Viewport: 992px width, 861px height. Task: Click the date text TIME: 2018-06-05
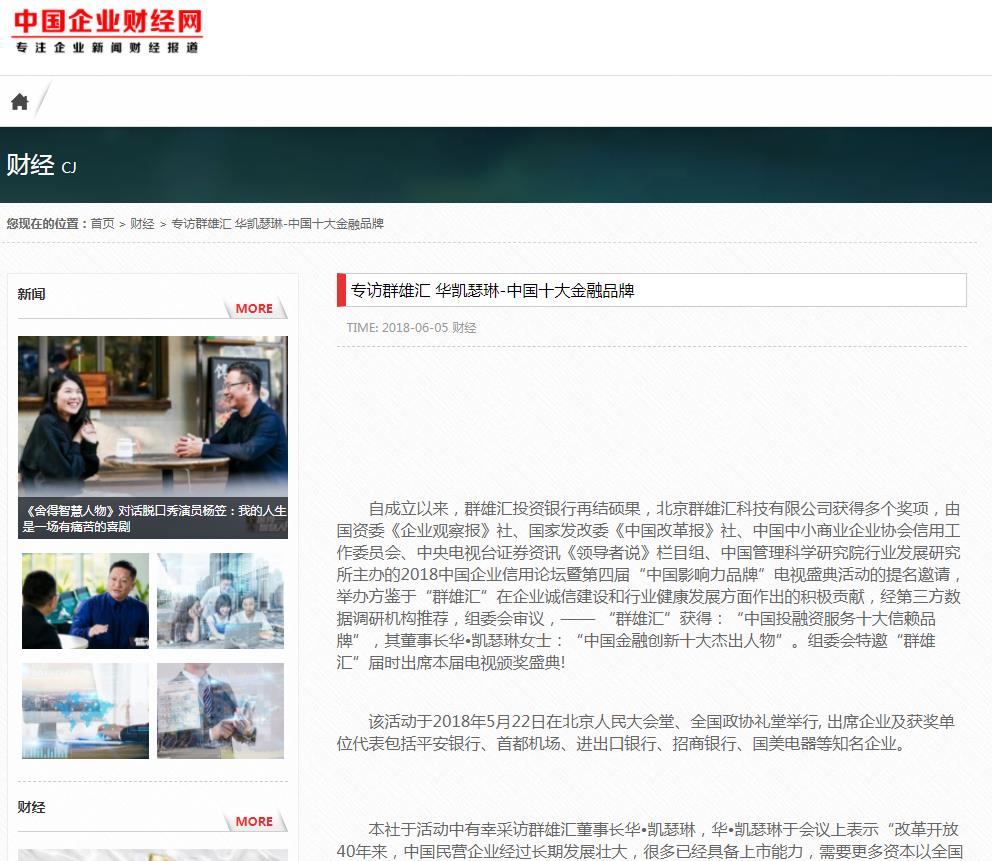point(397,328)
